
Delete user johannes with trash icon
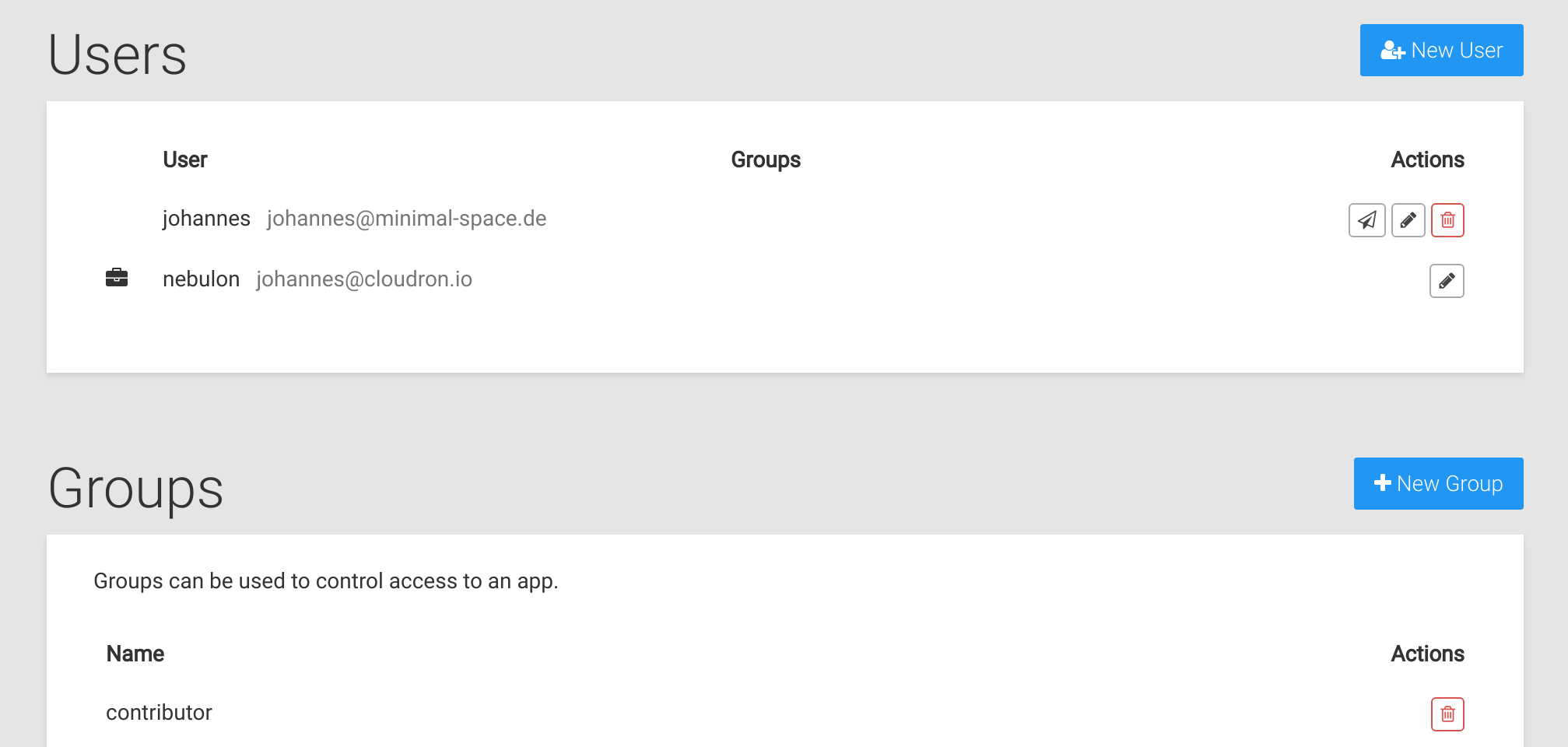coord(1447,220)
